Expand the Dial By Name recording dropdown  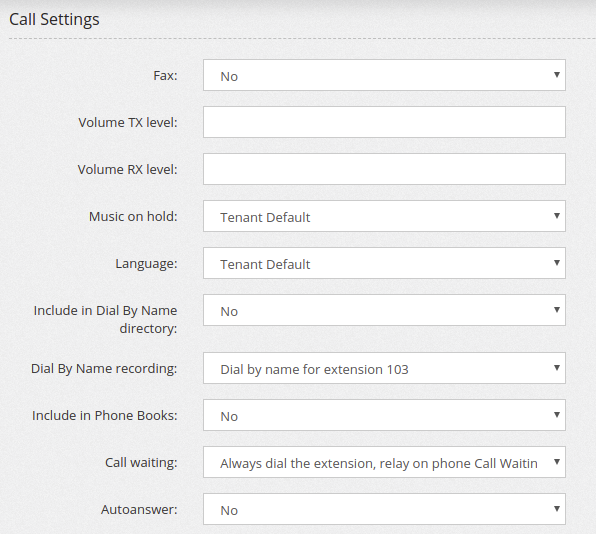pos(384,368)
